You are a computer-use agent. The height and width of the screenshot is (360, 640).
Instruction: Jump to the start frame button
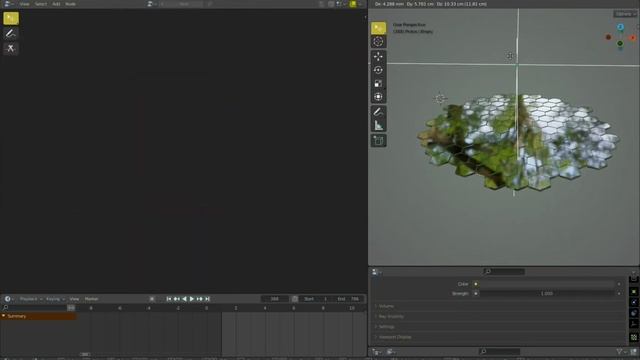pos(169,299)
